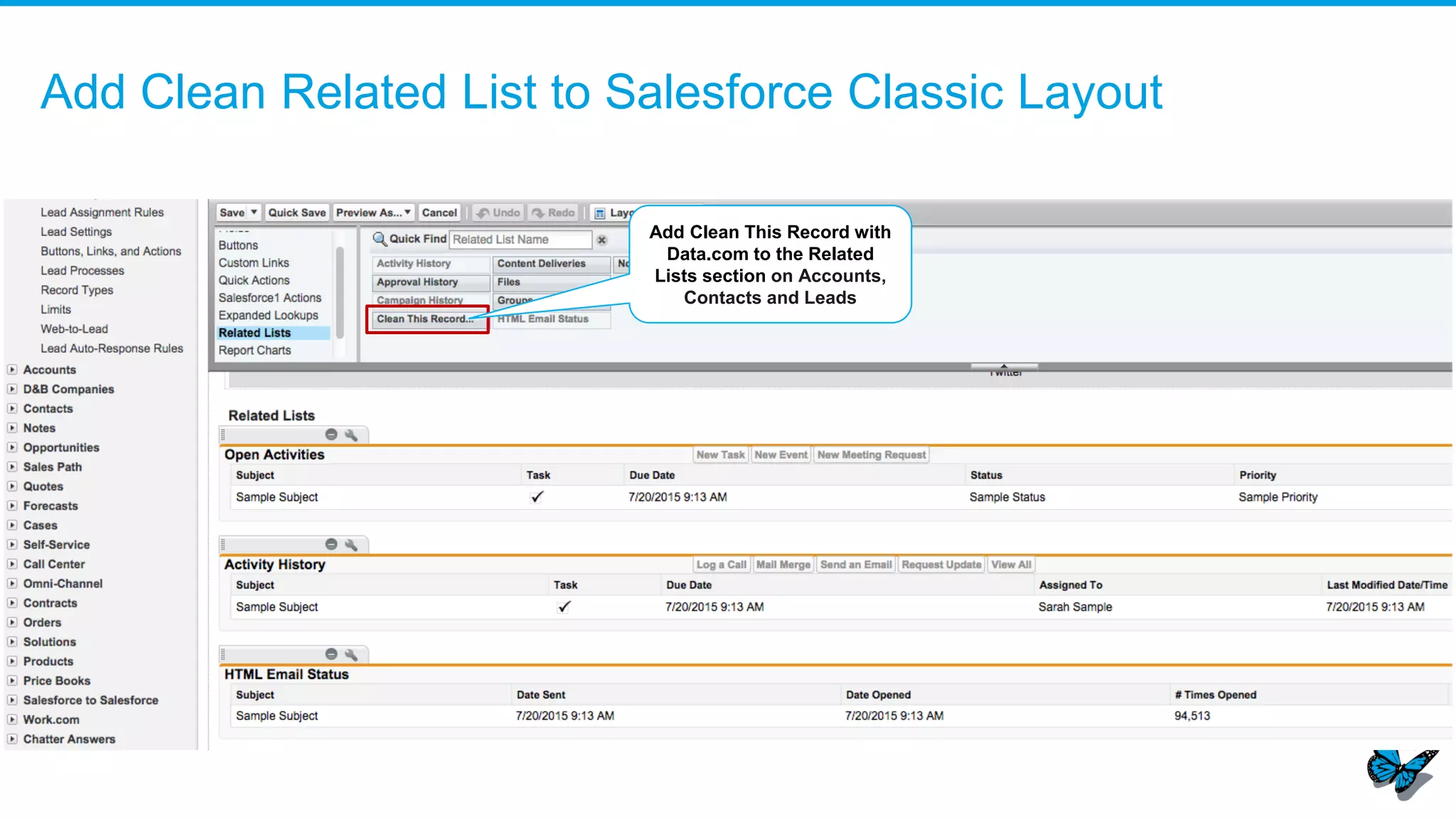This screenshot has height=819, width=1456.
Task: Click the Quick Save button
Action: tap(296, 213)
